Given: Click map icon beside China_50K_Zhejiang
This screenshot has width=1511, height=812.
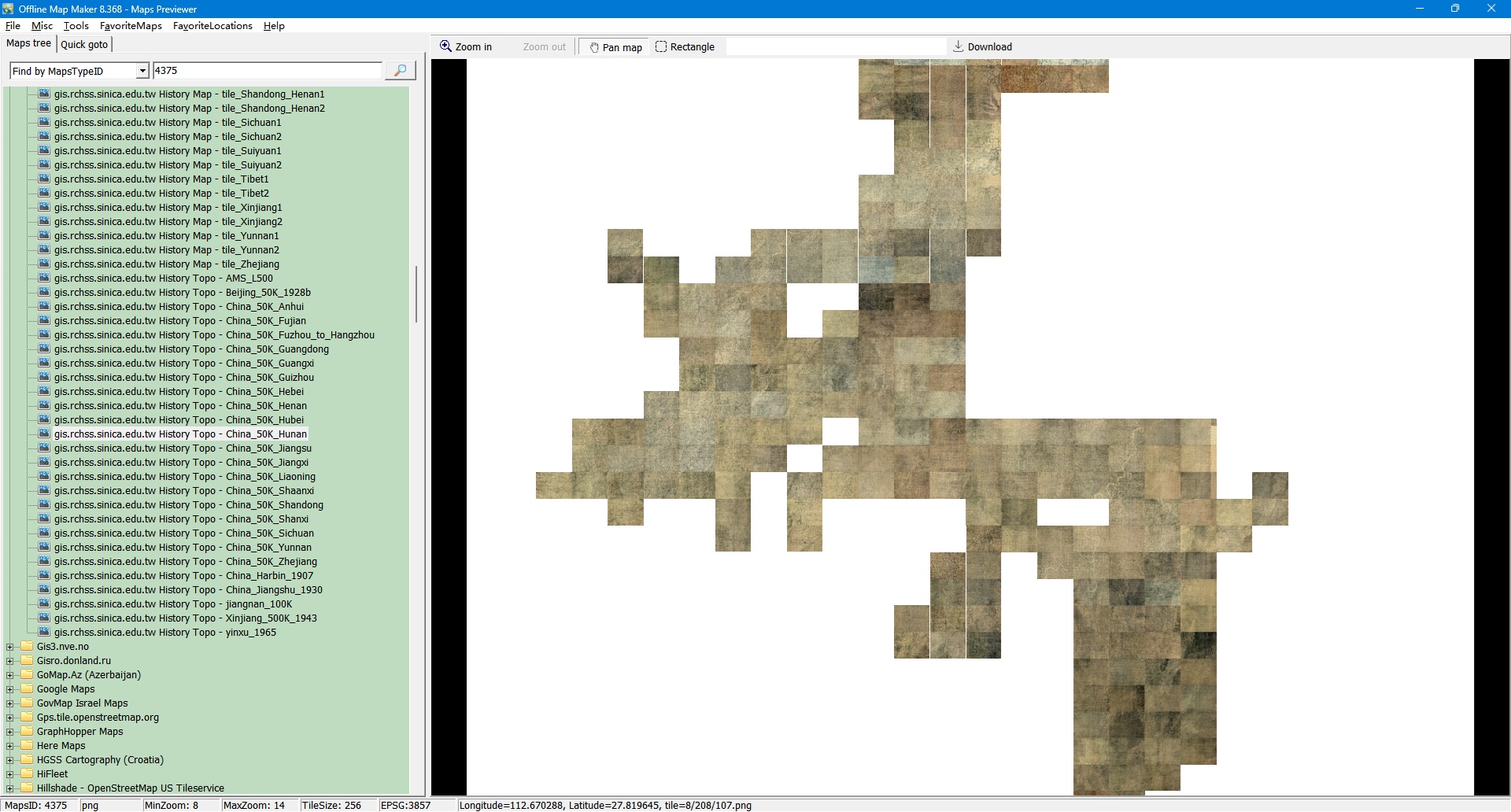Looking at the screenshot, I should point(44,562).
